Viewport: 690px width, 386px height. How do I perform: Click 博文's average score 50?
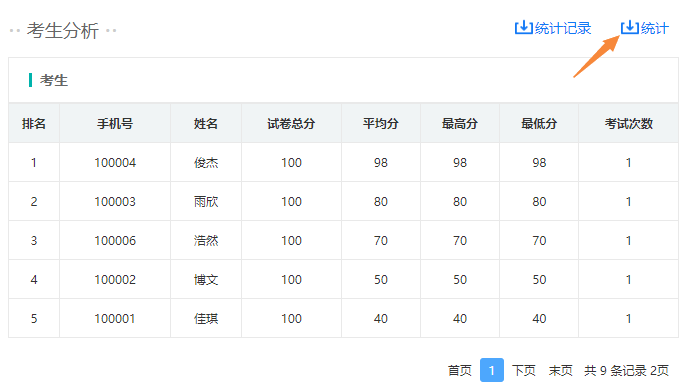[x=381, y=279]
